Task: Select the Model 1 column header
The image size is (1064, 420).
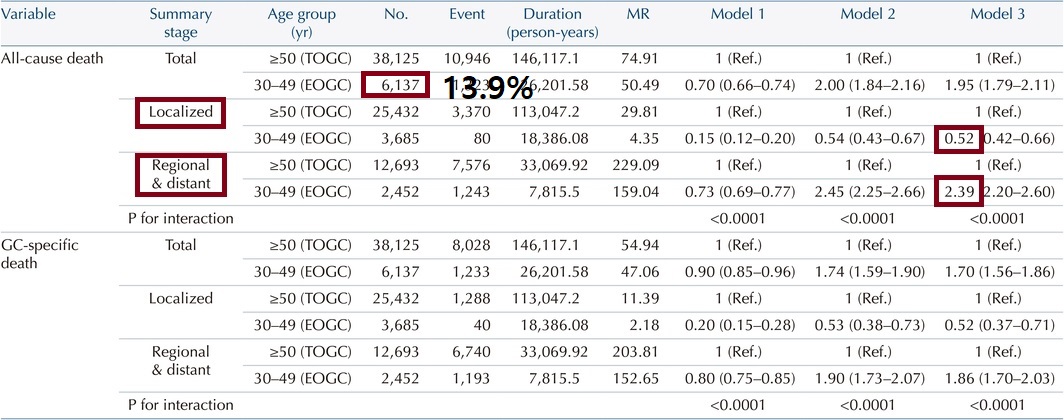Action: (x=738, y=14)
